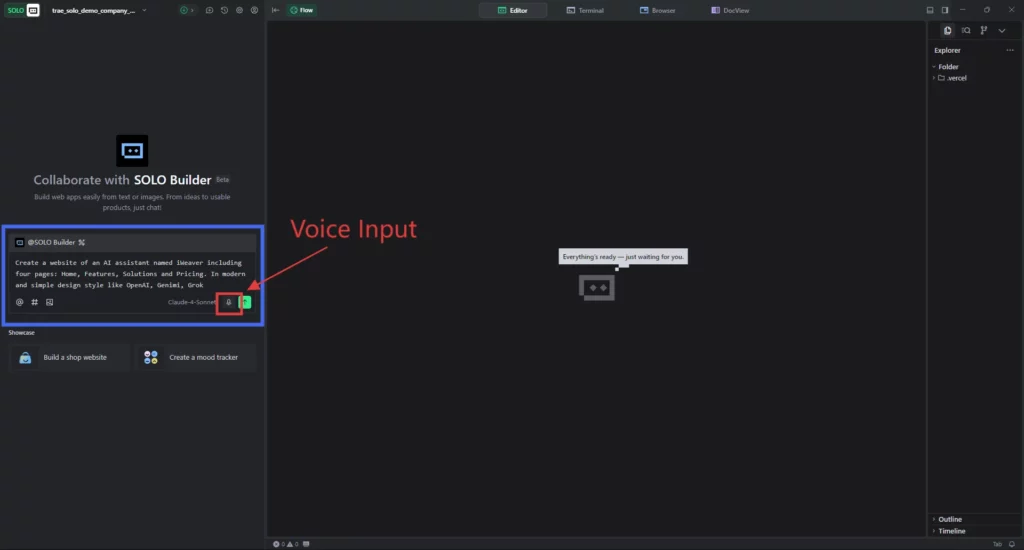Switch to the DocView tab
The image size is (1024, 550).
point(730,10)
